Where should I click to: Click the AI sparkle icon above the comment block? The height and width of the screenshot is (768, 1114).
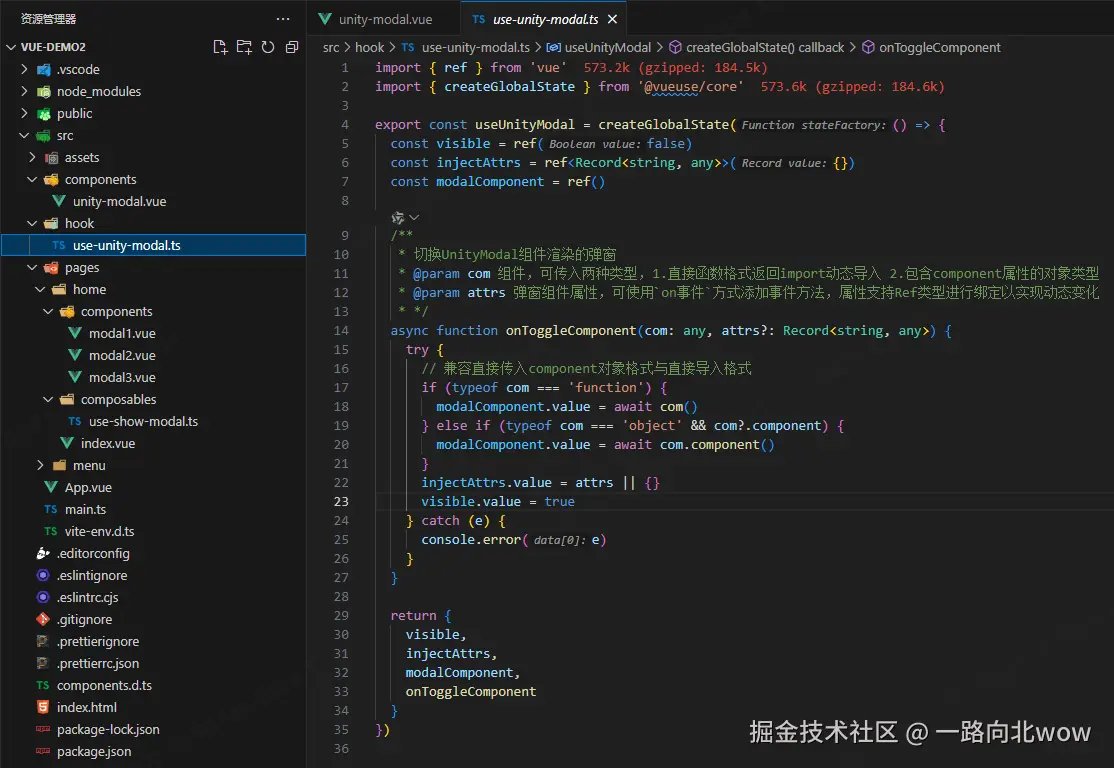pos(398,217)
